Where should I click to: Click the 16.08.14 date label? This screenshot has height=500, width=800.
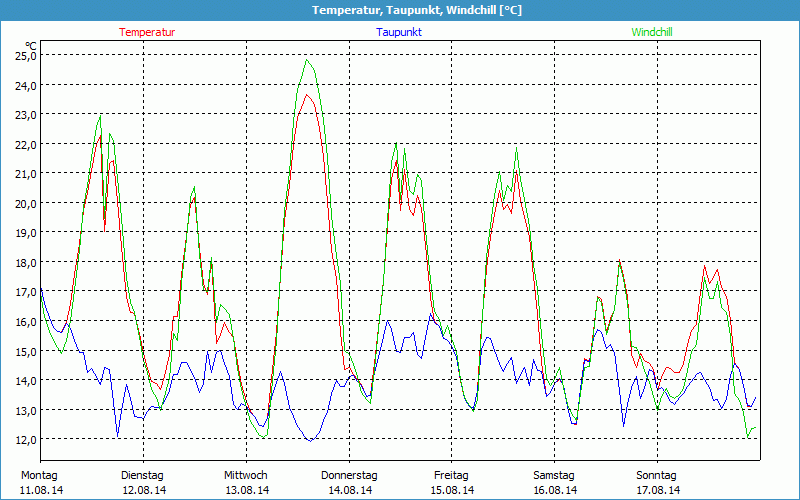[x=556, y=490]
